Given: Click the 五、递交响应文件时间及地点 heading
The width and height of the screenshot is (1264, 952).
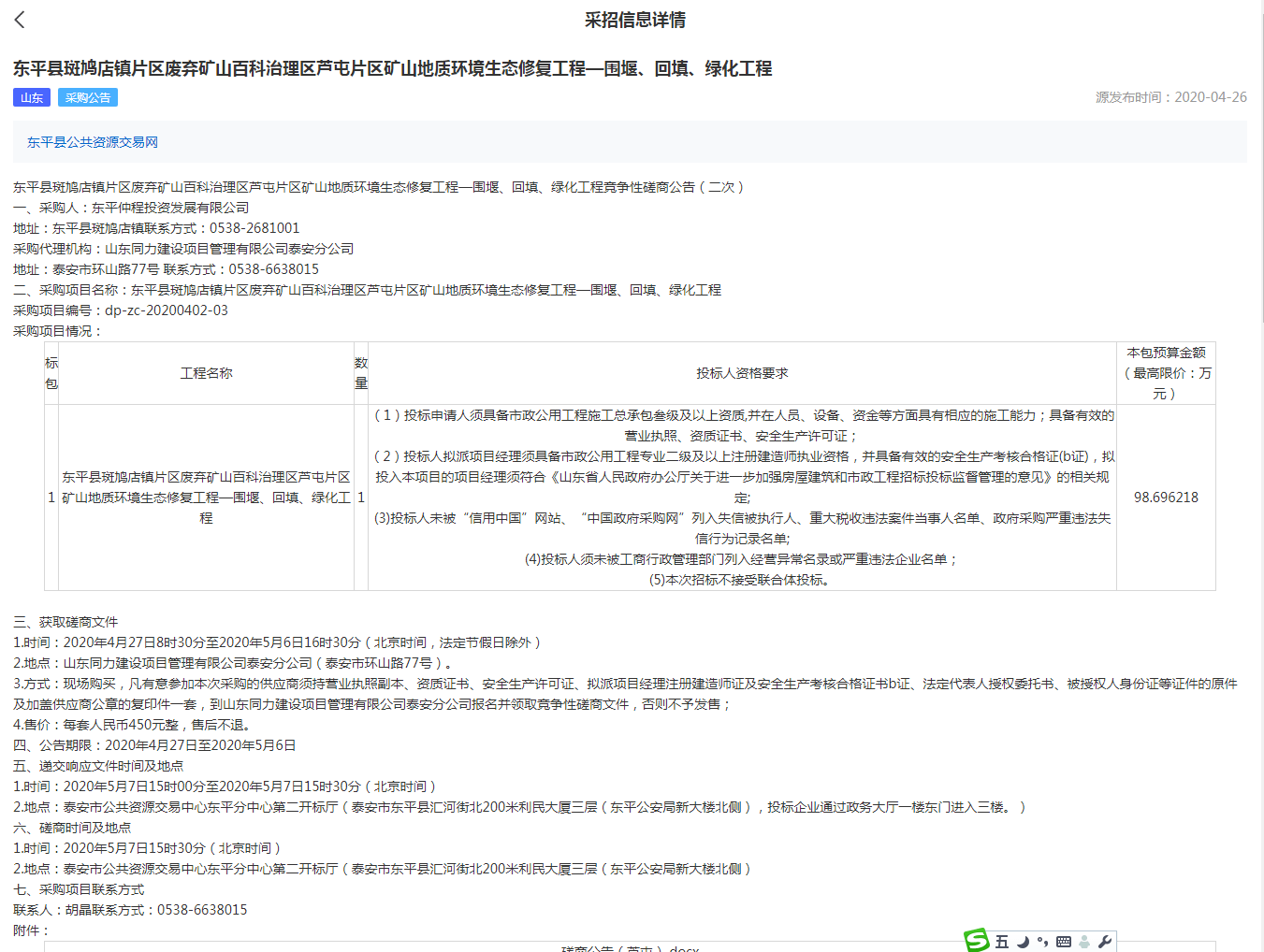Looking at the screenshot, I should [x=98, y=766].
